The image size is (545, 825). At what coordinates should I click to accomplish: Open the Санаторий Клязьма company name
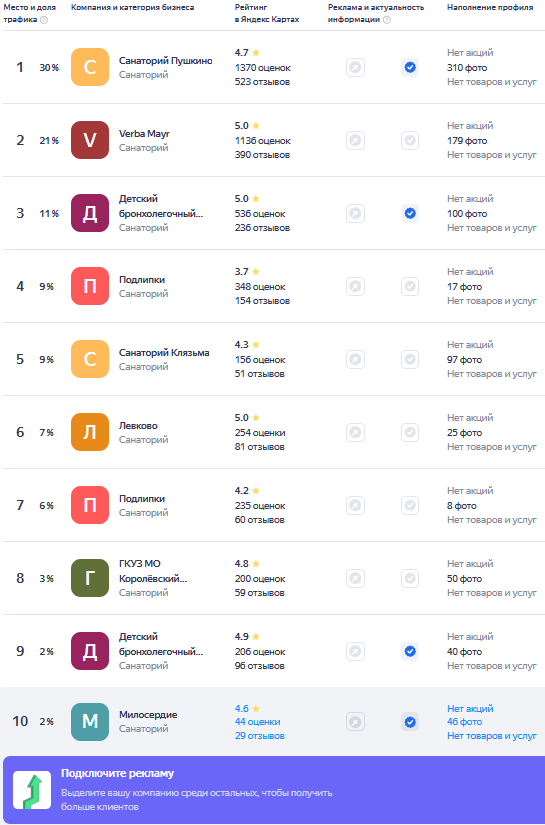click(x=164, y=353)
